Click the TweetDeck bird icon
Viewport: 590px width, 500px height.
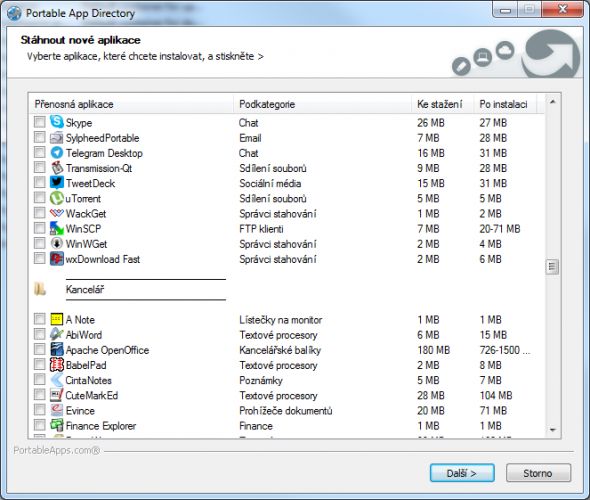click(56, 182)
